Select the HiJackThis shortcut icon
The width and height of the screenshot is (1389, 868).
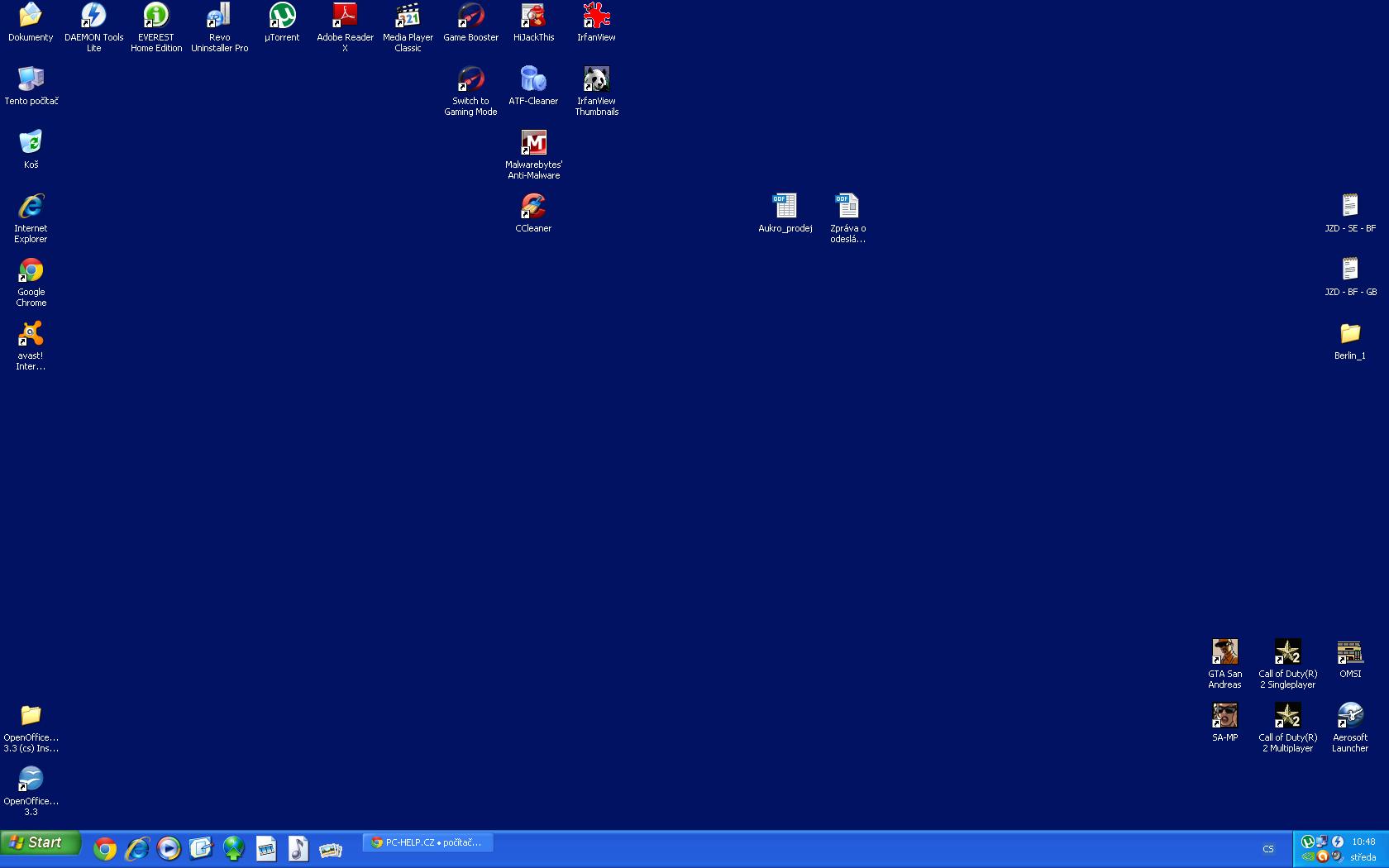533,16
